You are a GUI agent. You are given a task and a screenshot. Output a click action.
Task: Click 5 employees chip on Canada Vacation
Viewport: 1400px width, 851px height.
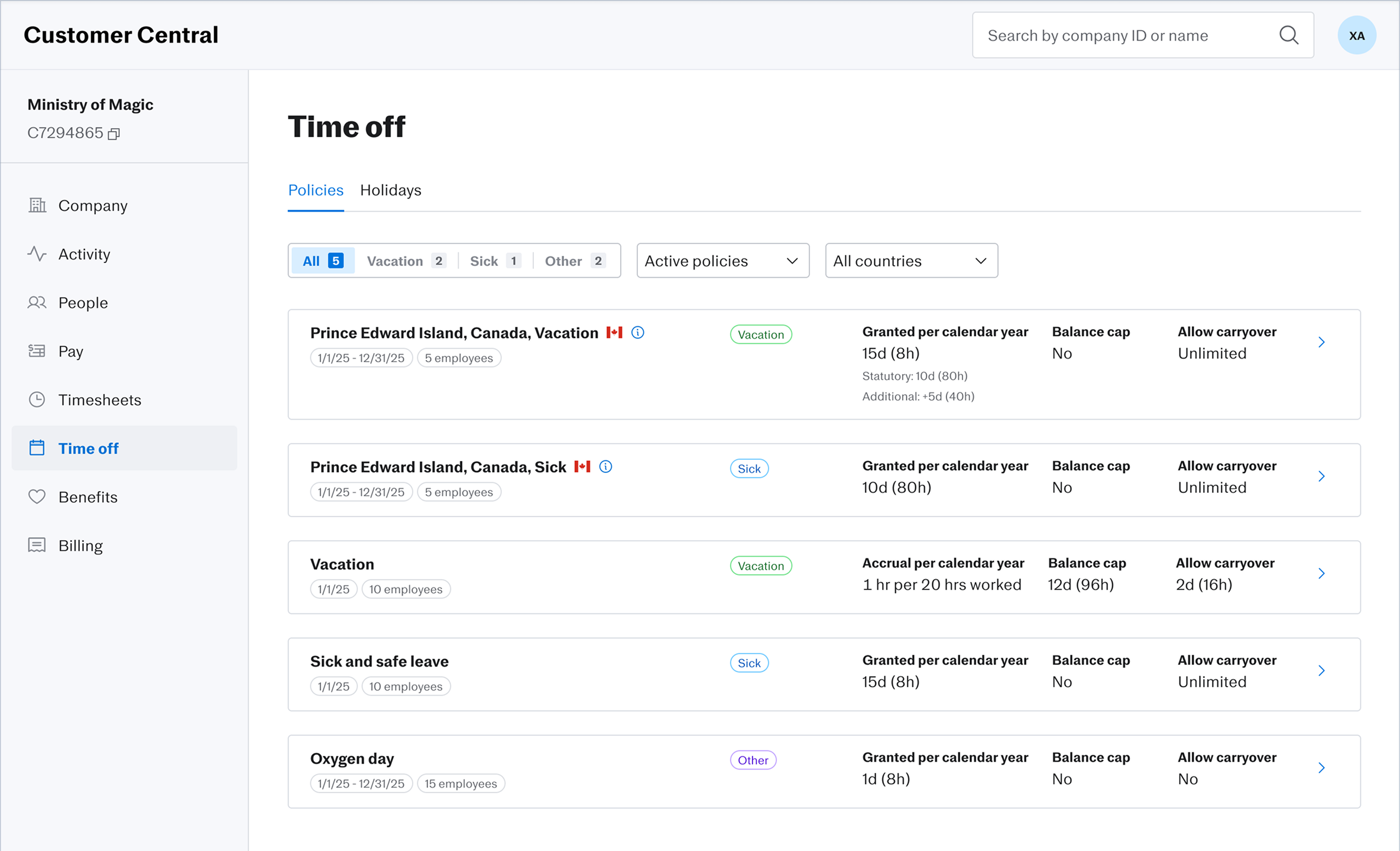coord(459,358)
